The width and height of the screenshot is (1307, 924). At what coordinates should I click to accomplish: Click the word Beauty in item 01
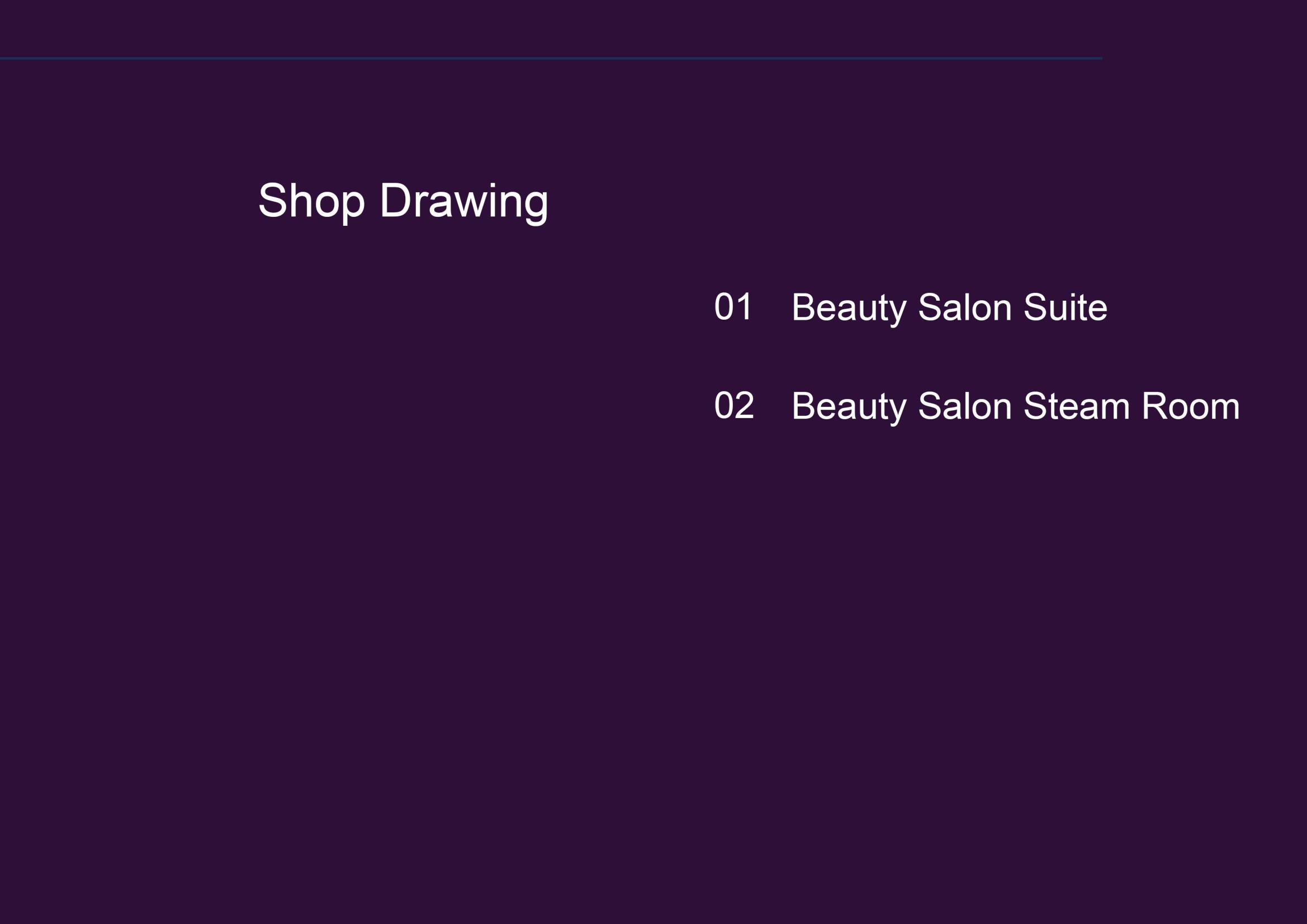click(849, 309)
